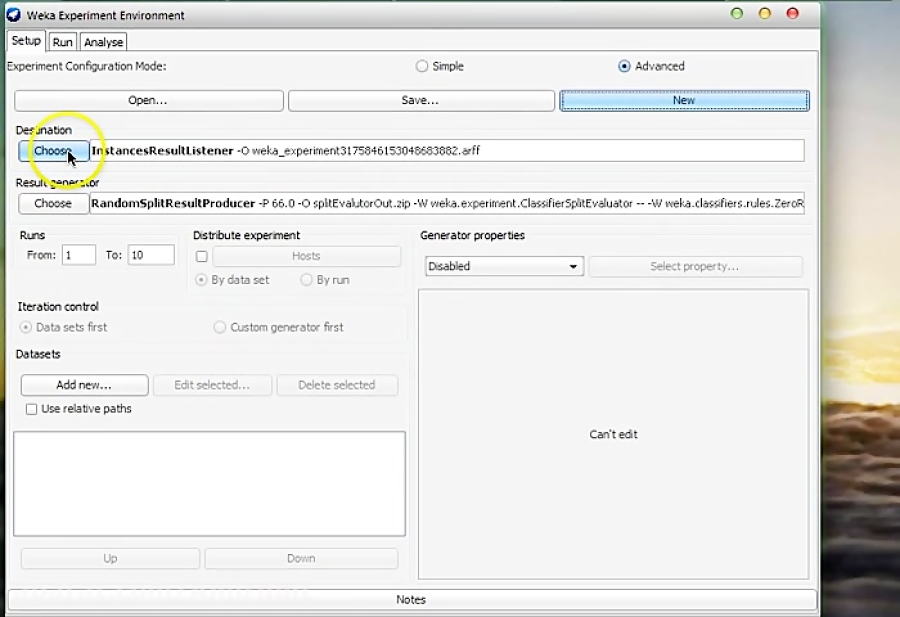
Task: Click the Weka icon in the title bar
Action: pos(12,15)
